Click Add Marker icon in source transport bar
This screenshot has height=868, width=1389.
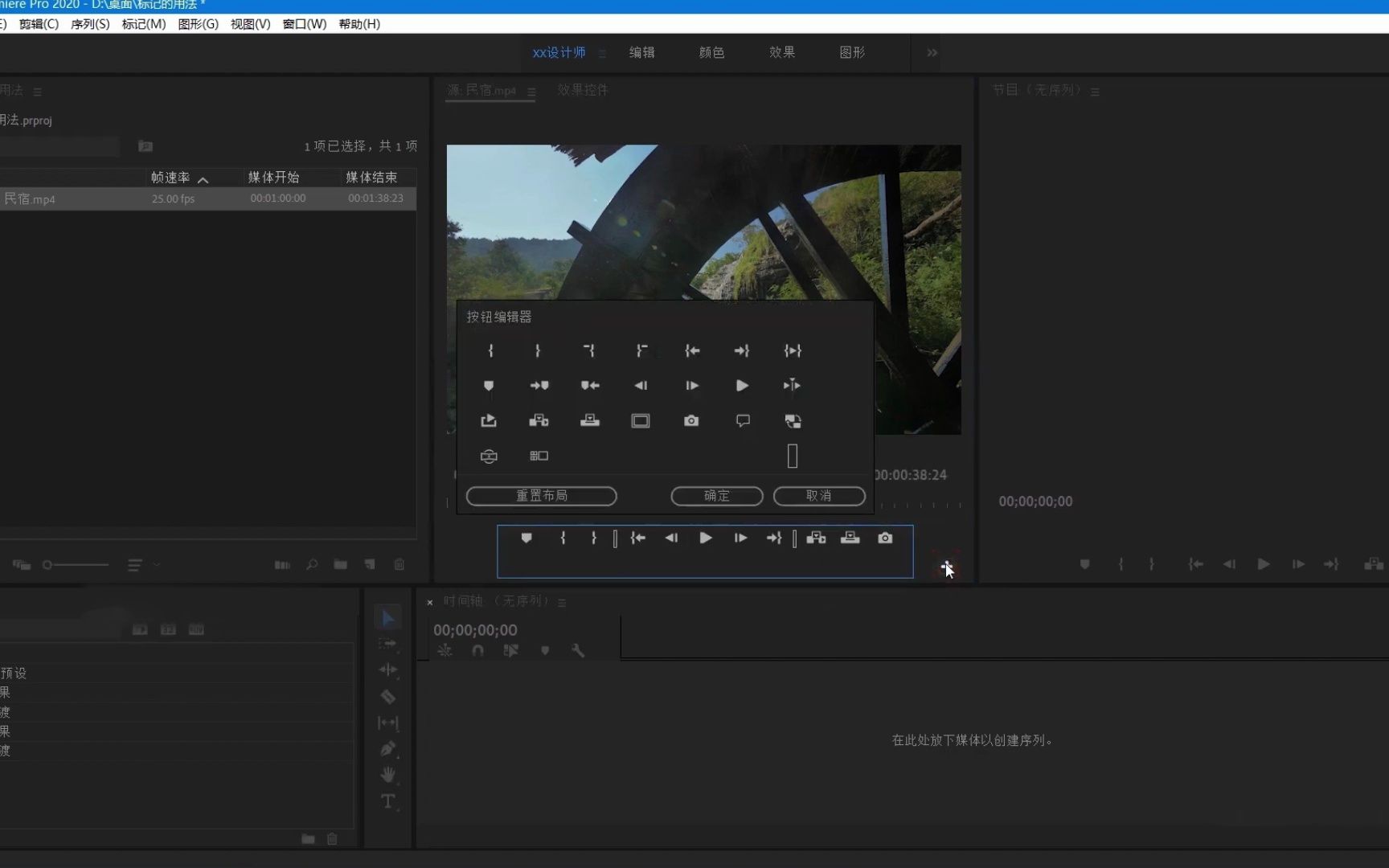pos(527,538)
